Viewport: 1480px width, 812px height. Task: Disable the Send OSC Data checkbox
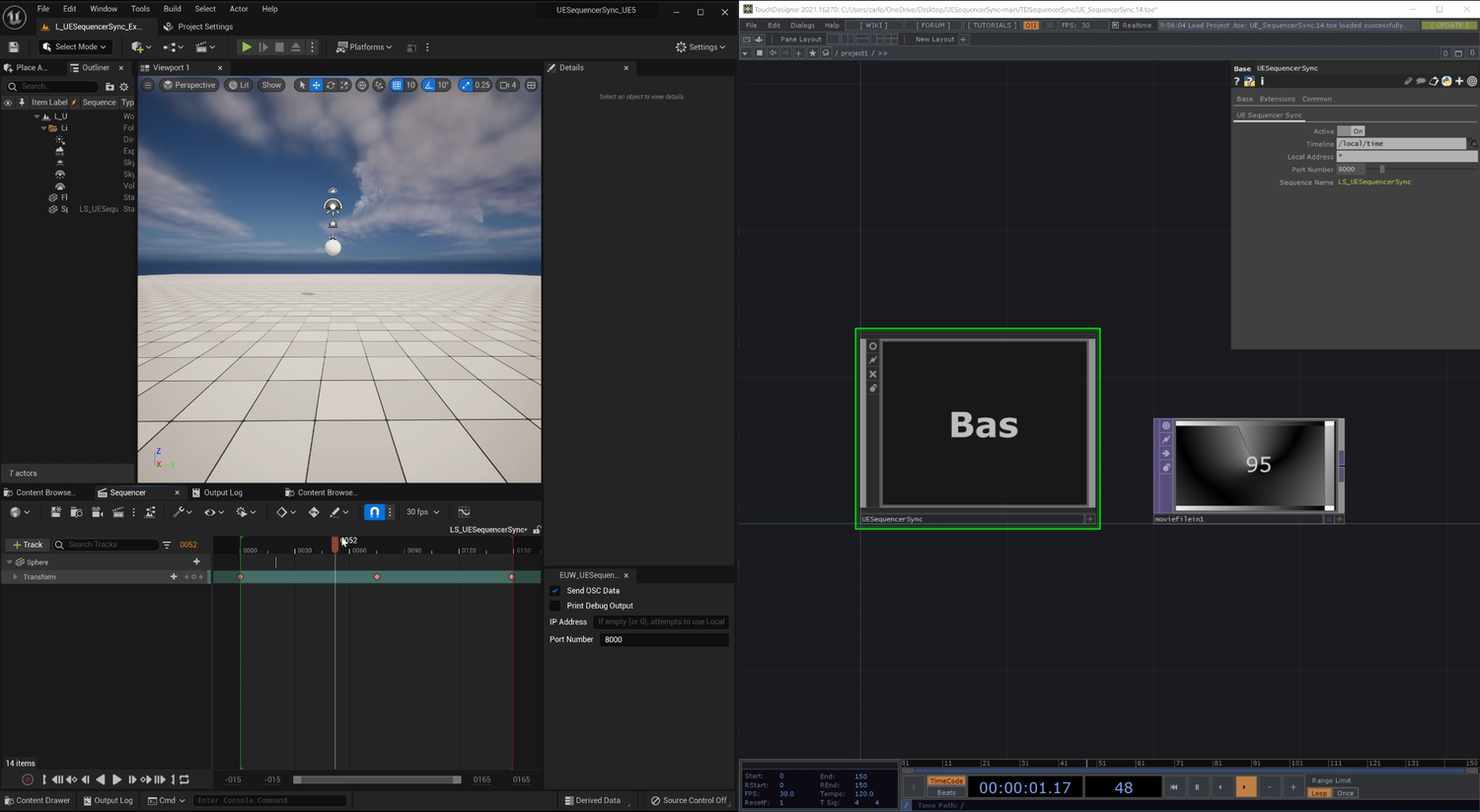pyautogui.click(x=555, y=590)
